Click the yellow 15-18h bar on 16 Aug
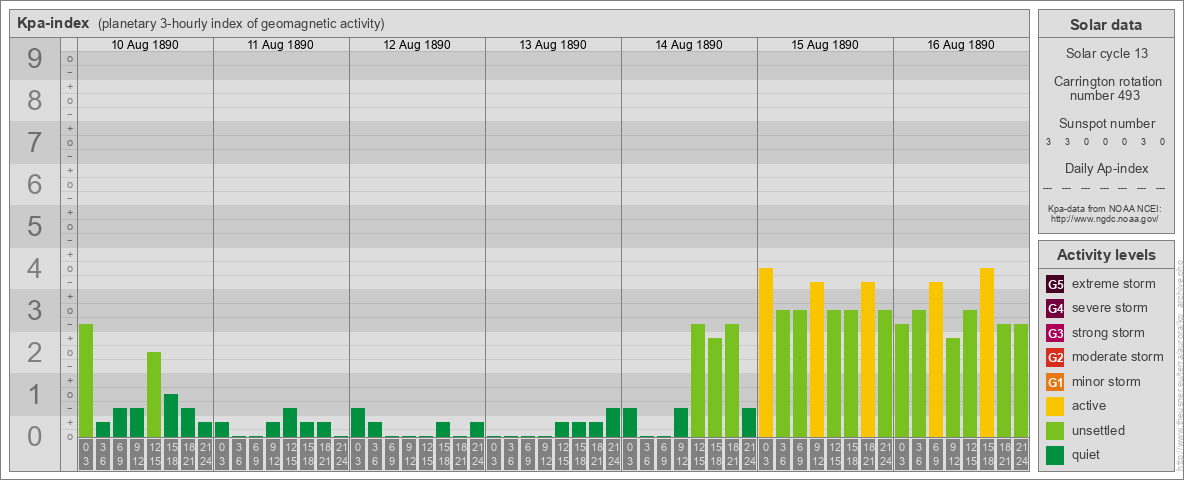 pyautogui.click(x=987, y=352)
